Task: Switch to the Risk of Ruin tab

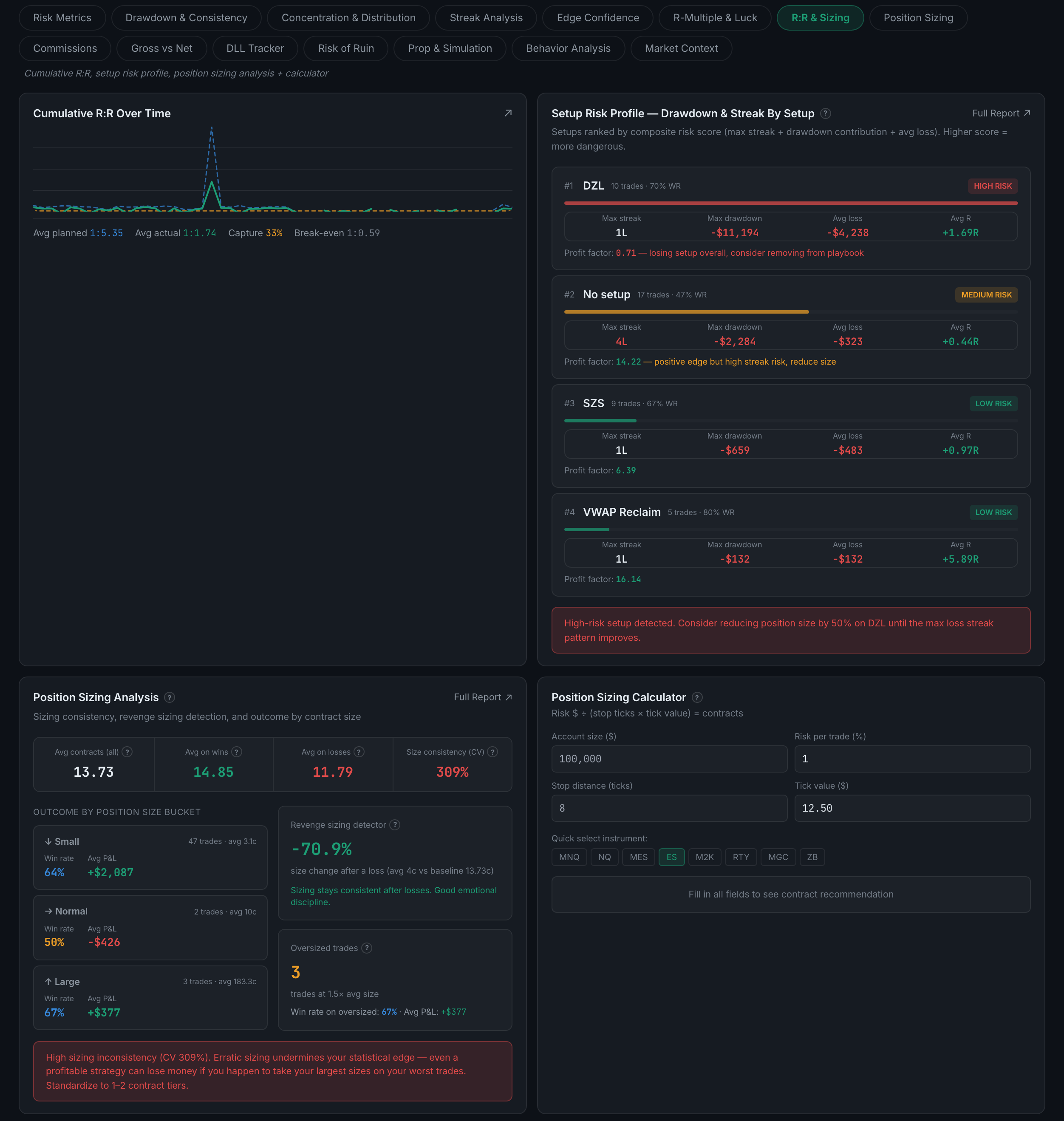Action: point(346,49)
